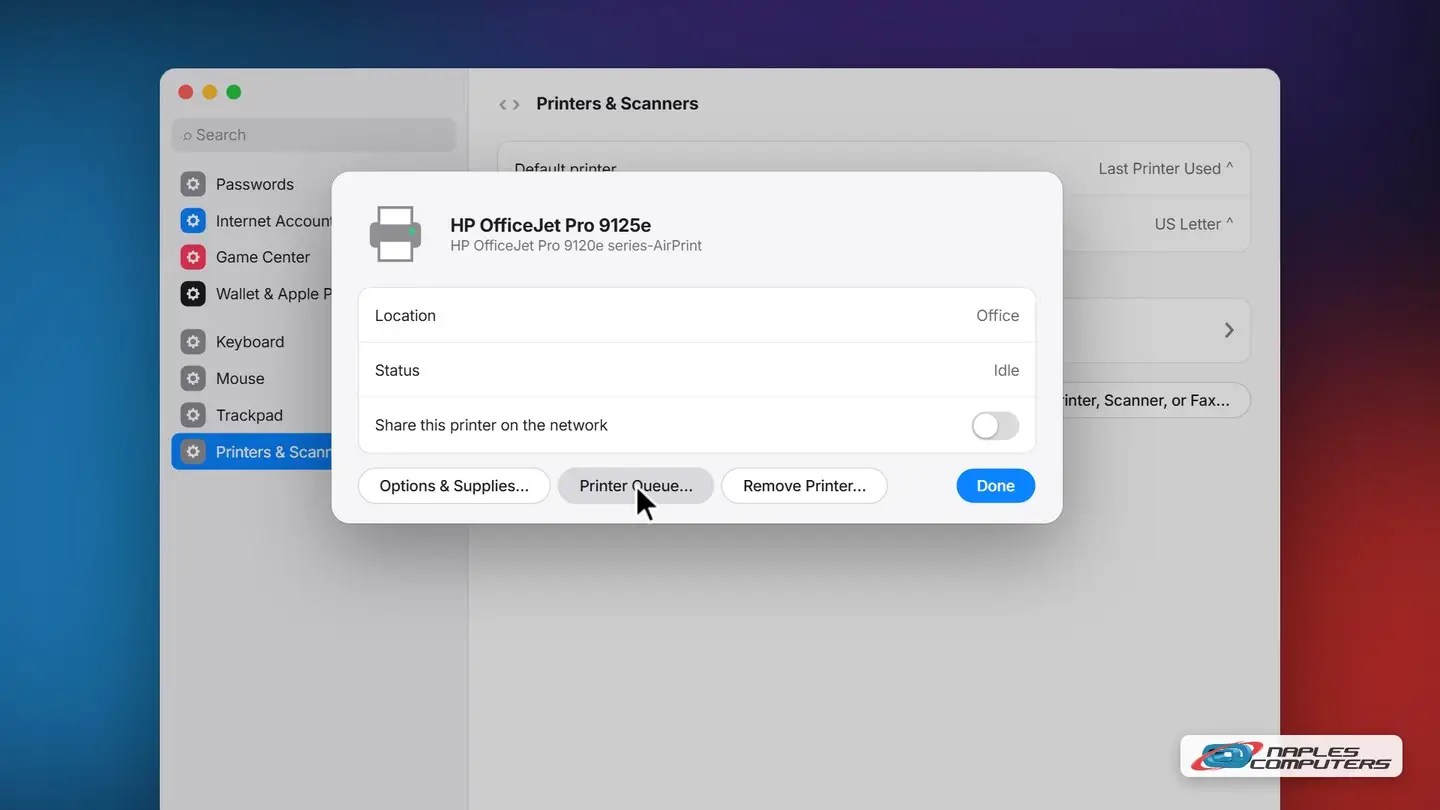The width and height of the screenshot is (1440, 810).
Task: Click the Trackpad sidebar icon
Action: [193, 415]
